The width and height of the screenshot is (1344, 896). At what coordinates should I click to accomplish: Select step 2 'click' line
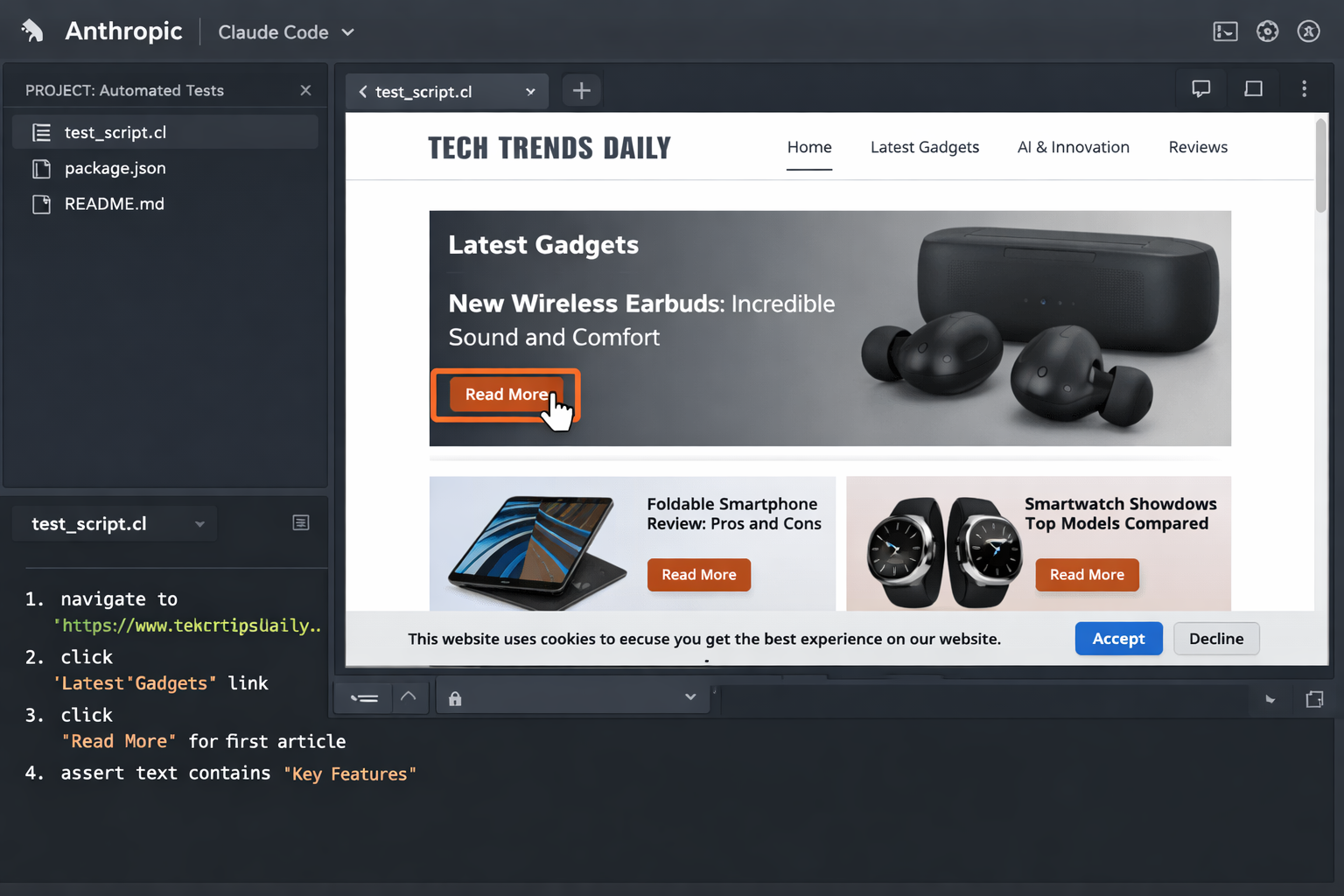[69, 657]
